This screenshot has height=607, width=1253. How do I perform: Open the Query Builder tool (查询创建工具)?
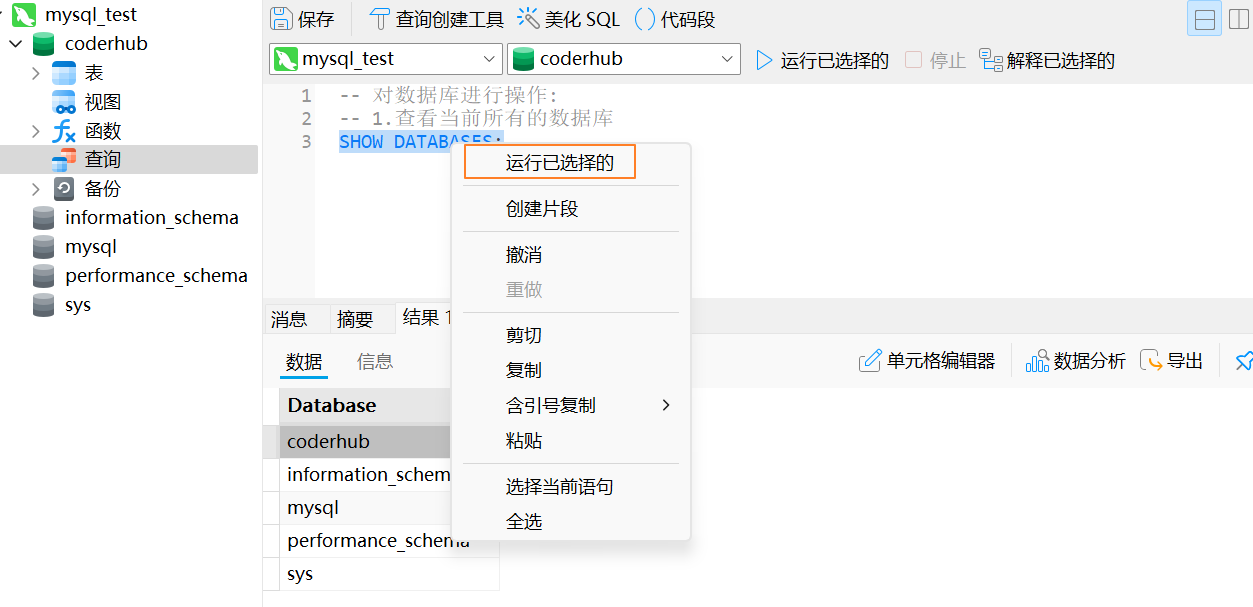pos(380,19)
